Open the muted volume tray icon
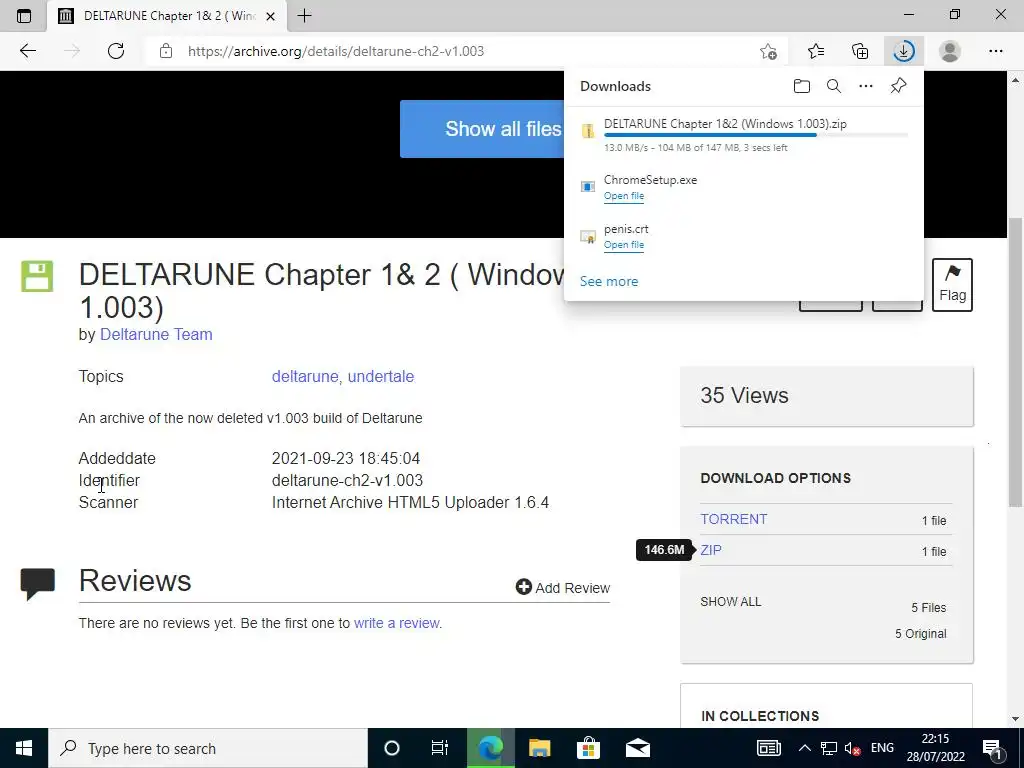1024x768 pixels. tap(852, 748)
